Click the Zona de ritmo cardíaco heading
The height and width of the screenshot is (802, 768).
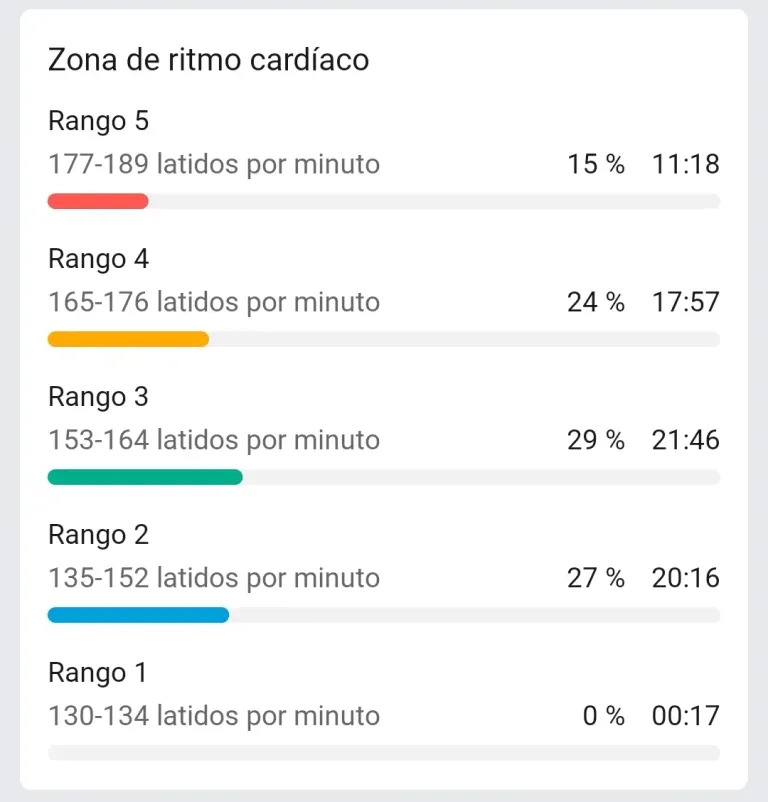208,59
